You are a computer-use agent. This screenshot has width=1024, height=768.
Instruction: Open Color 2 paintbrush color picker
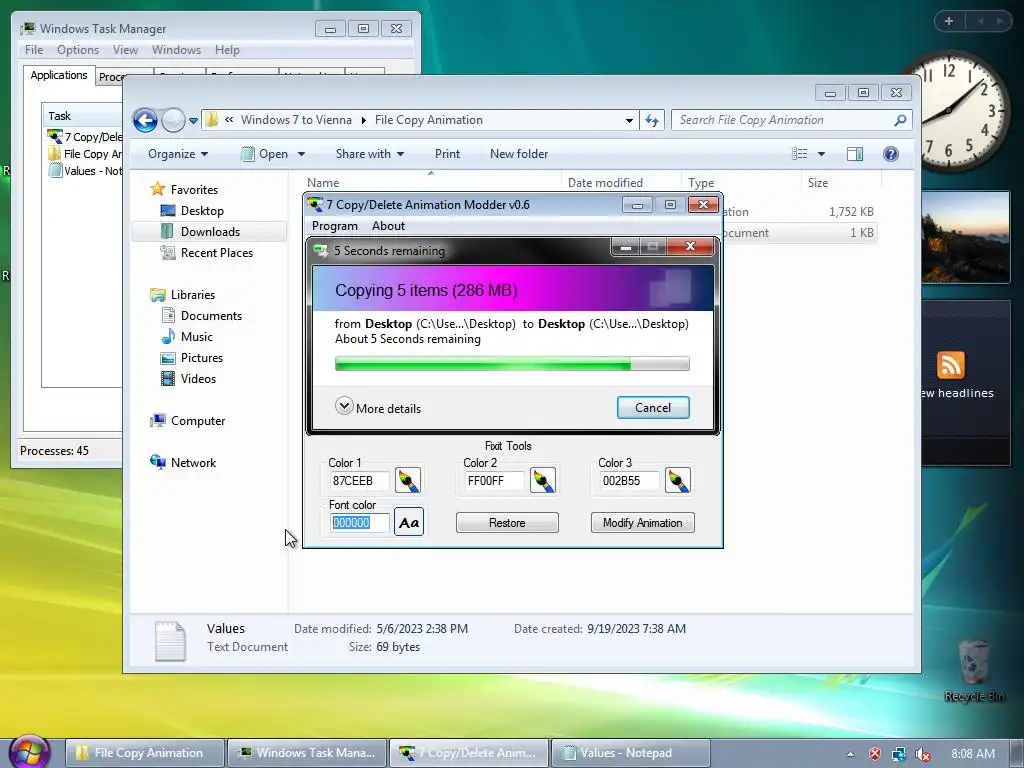(543, 481)
